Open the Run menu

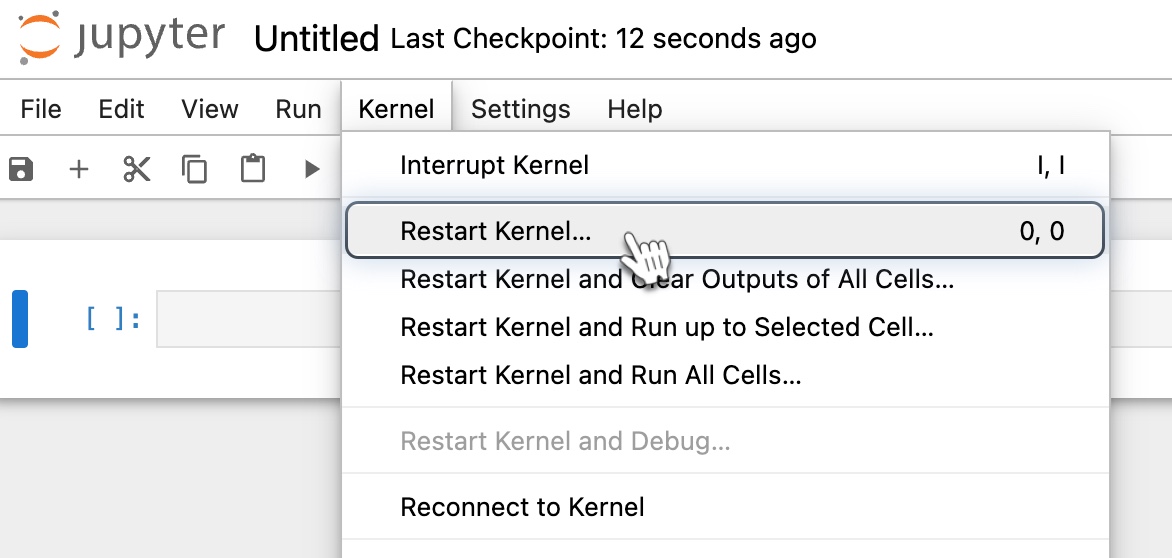[x=297, y=109]
